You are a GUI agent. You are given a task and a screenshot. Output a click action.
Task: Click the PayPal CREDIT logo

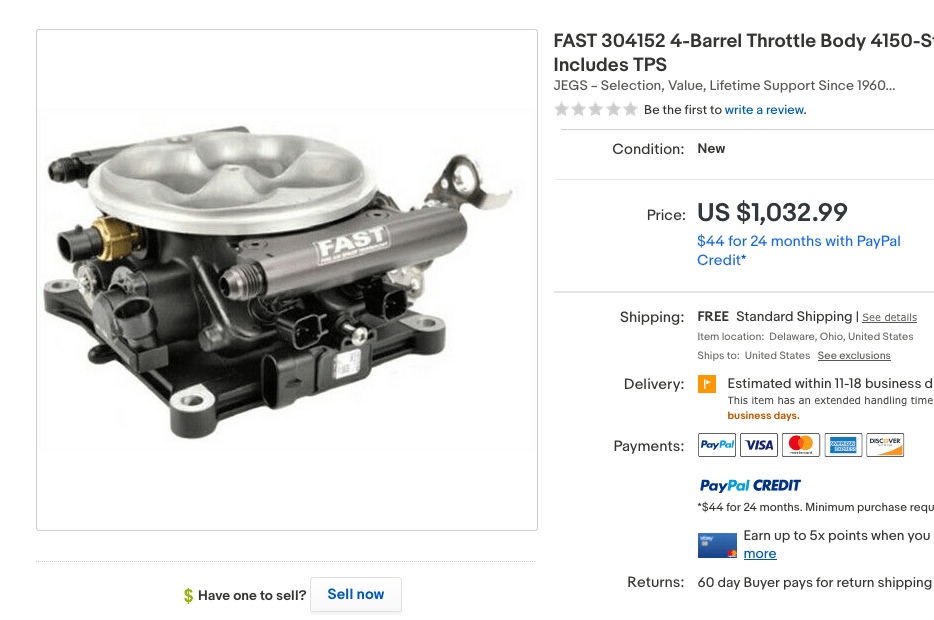pos(750,485)
